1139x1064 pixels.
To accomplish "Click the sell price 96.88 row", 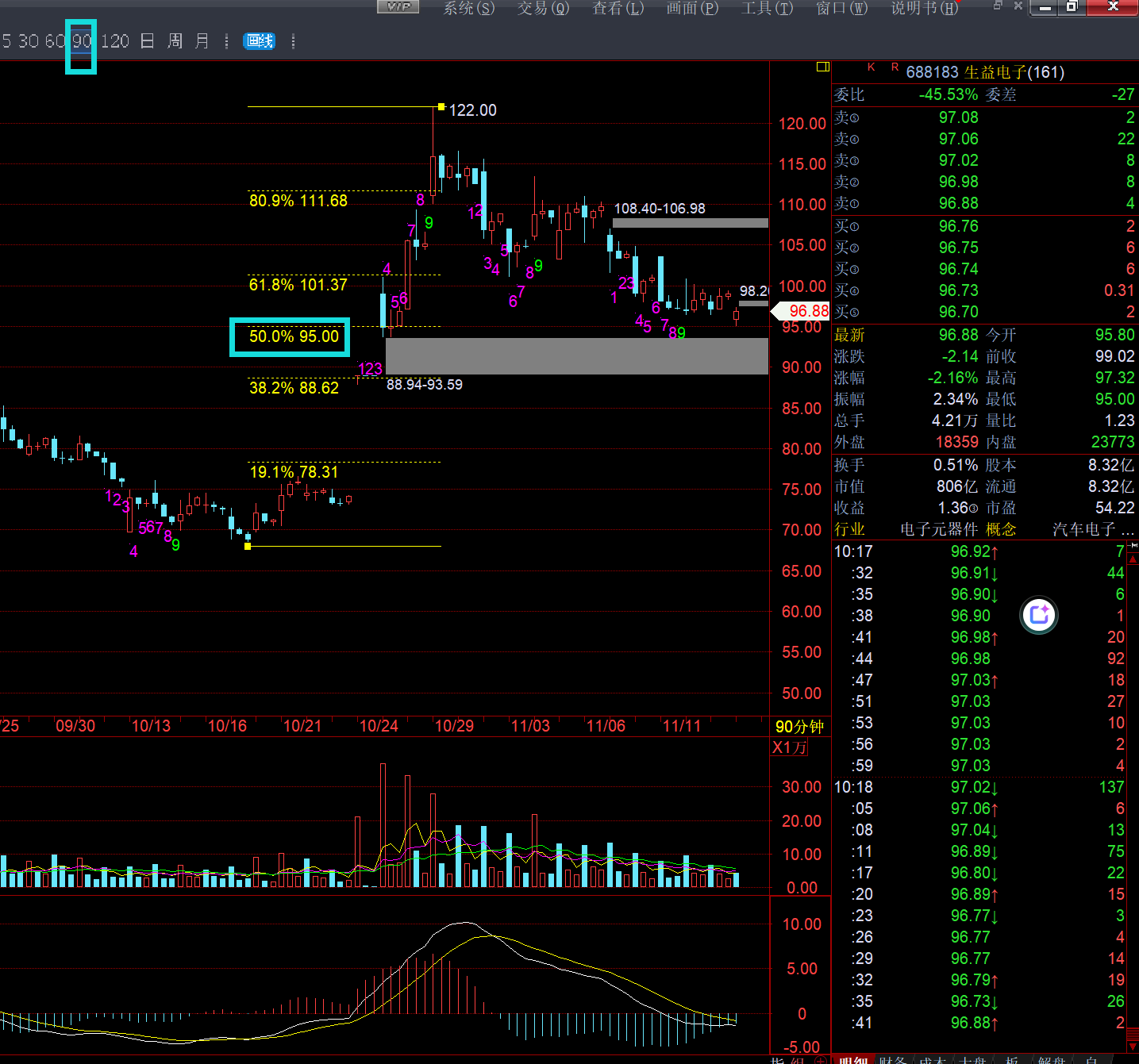I will pyautogui.click(x=984, y=203).
